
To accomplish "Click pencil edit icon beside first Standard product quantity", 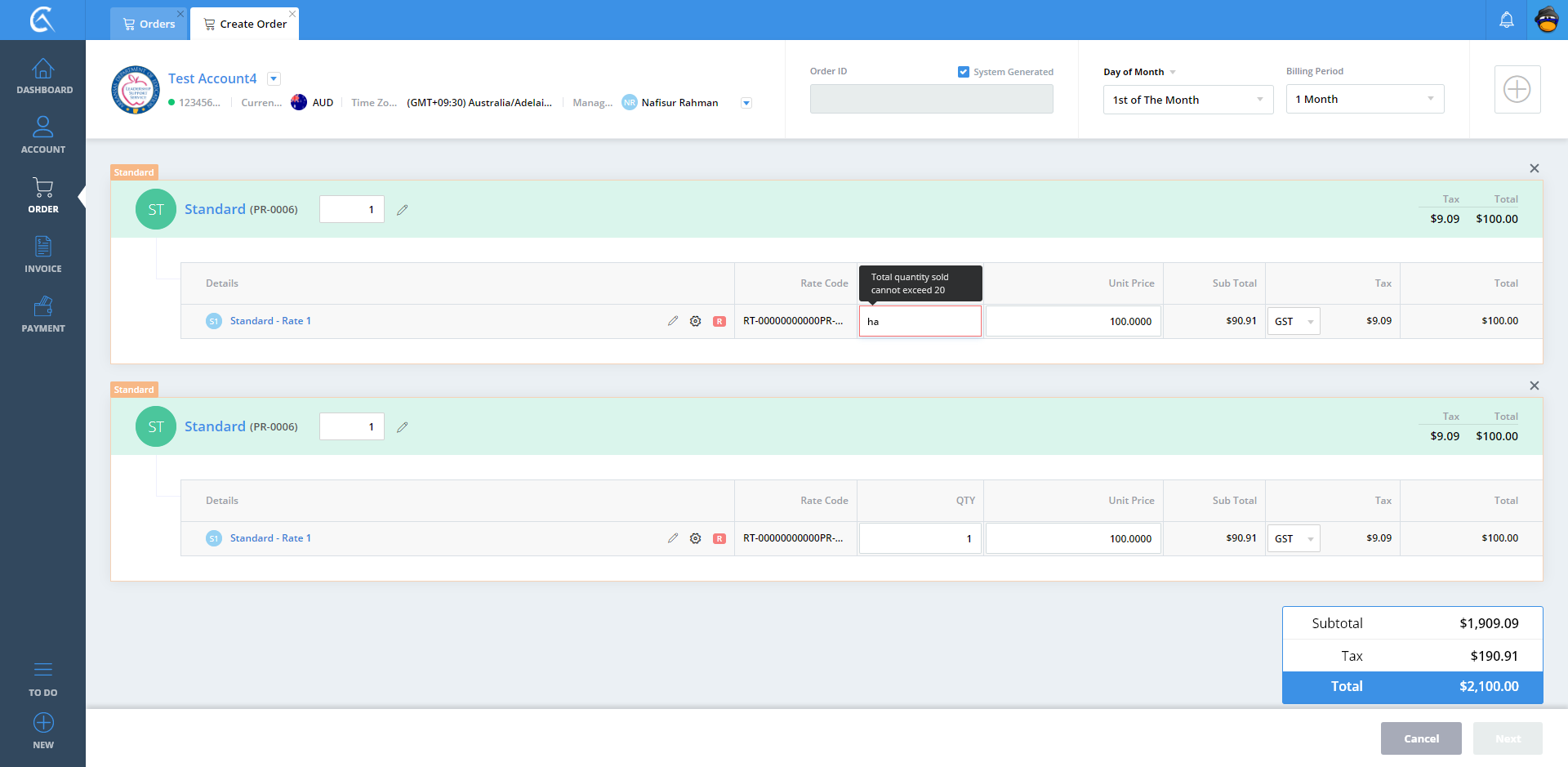I will pyautogui.click(x=402, y=210).
